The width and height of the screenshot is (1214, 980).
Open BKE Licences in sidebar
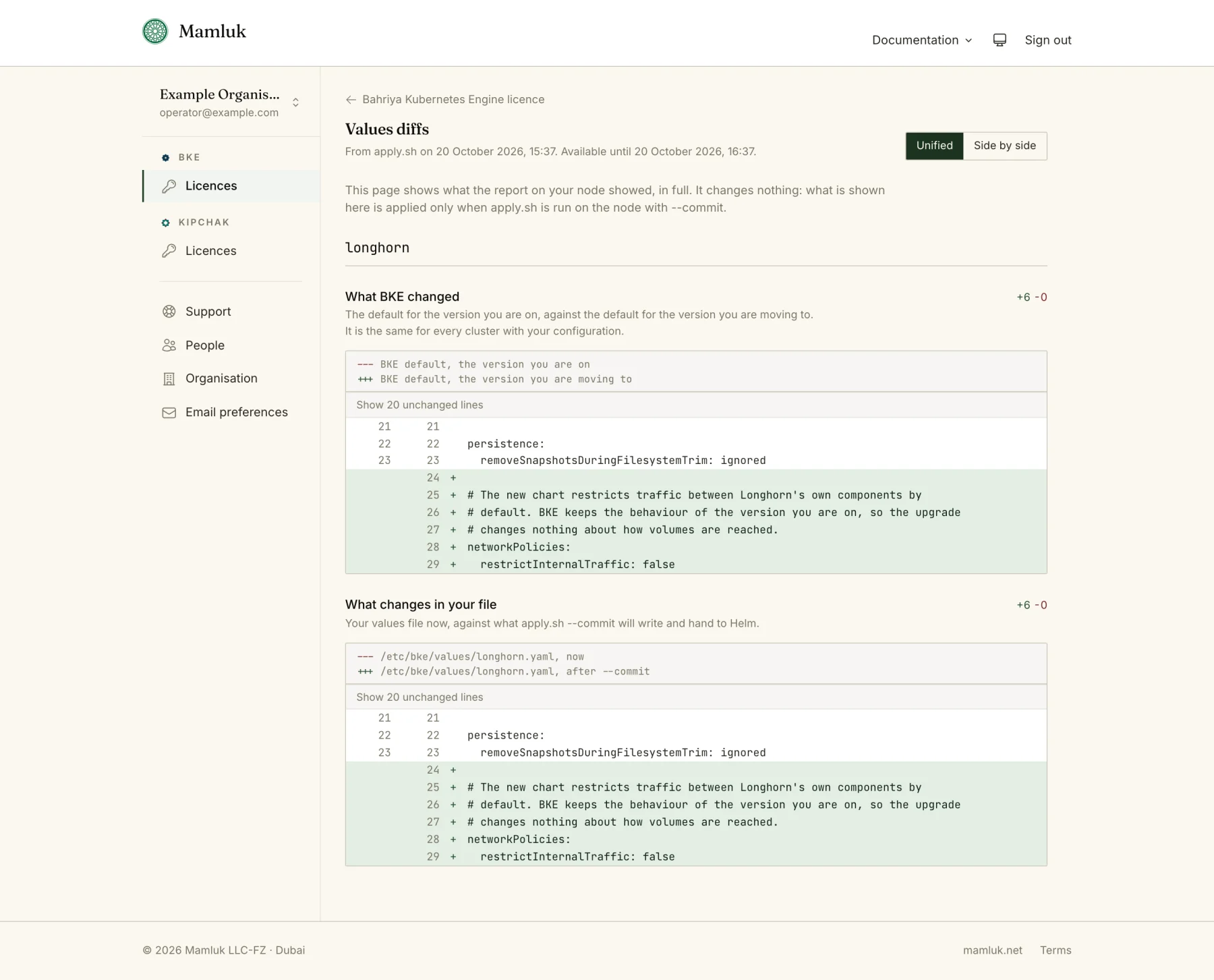click(231, 186)
